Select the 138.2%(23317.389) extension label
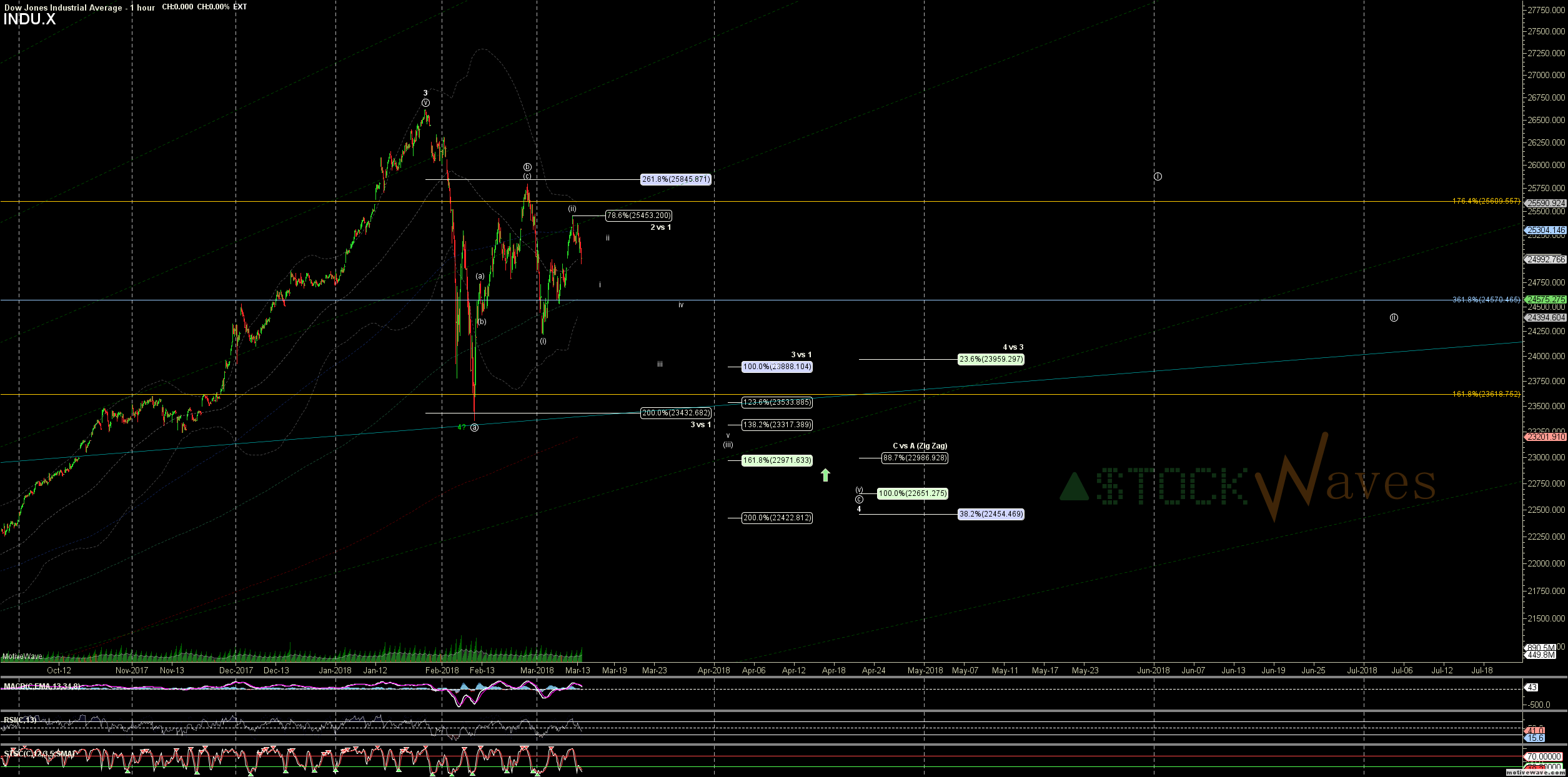The height and width of the screenshot is (777, 1568). (777, 425)
